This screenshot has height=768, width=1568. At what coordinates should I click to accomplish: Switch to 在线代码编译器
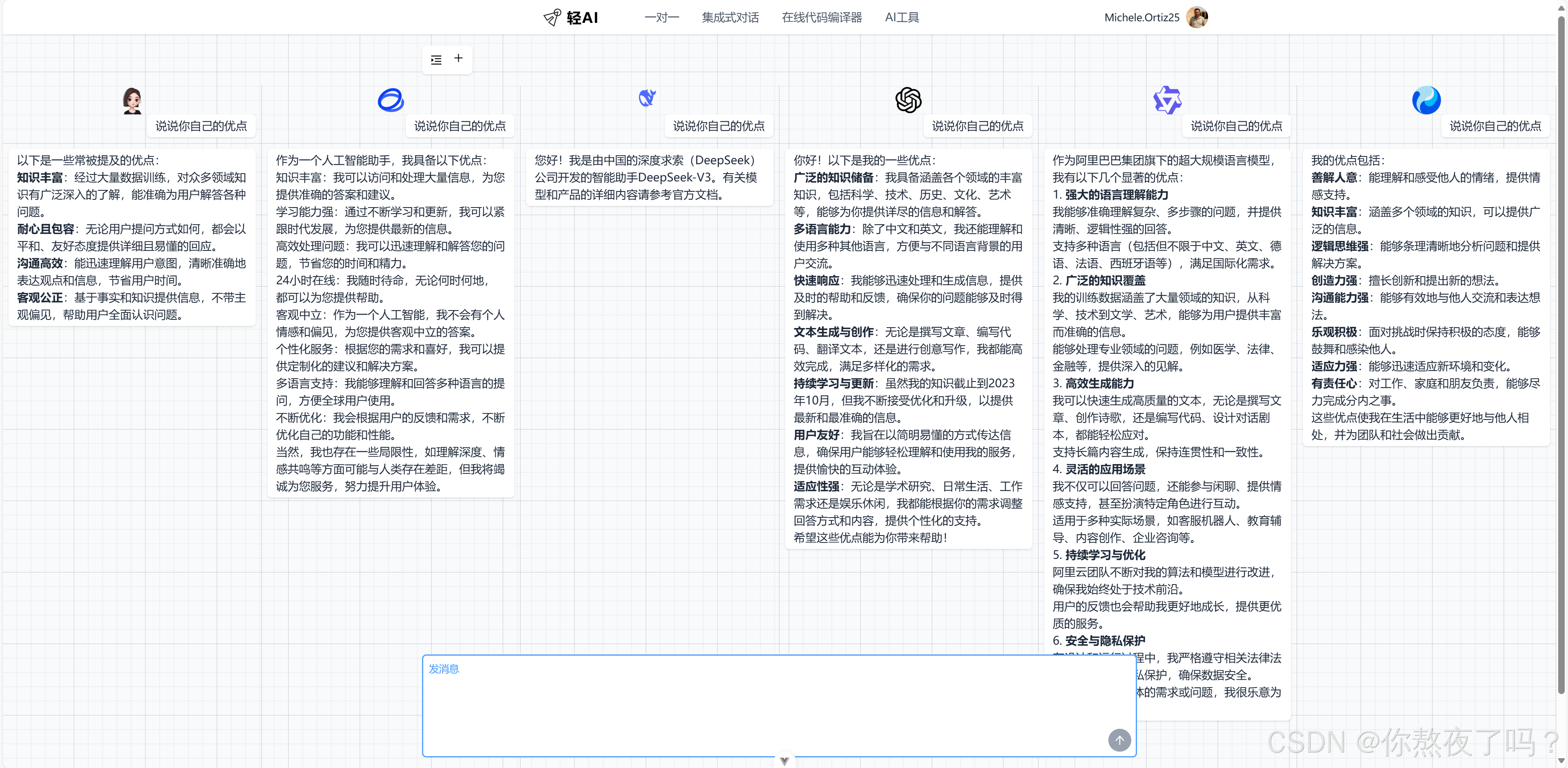tap(821, 17)
